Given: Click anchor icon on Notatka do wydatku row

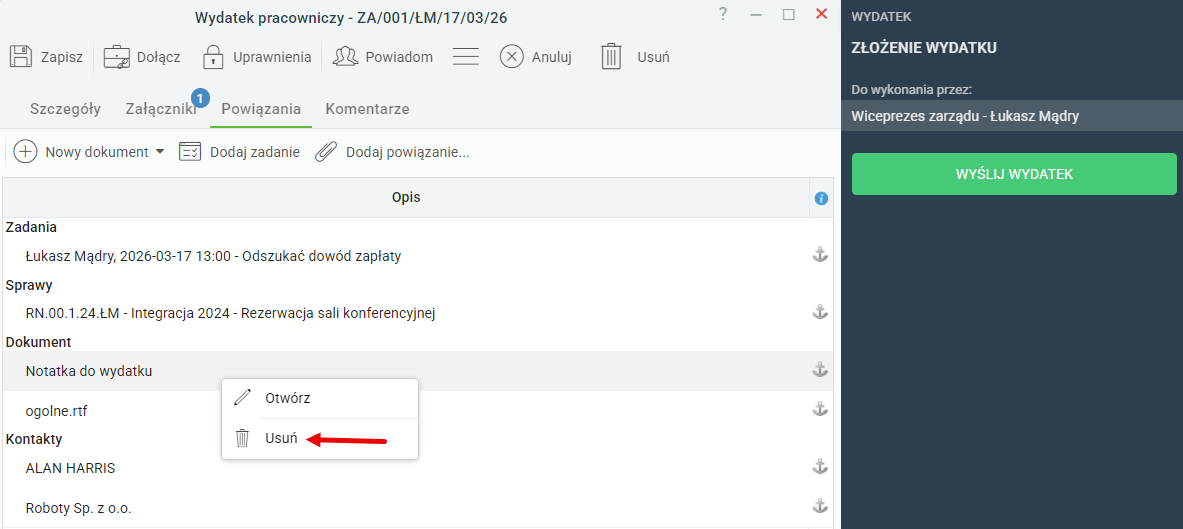Looking at the screenshot, I should pos(819,371).
